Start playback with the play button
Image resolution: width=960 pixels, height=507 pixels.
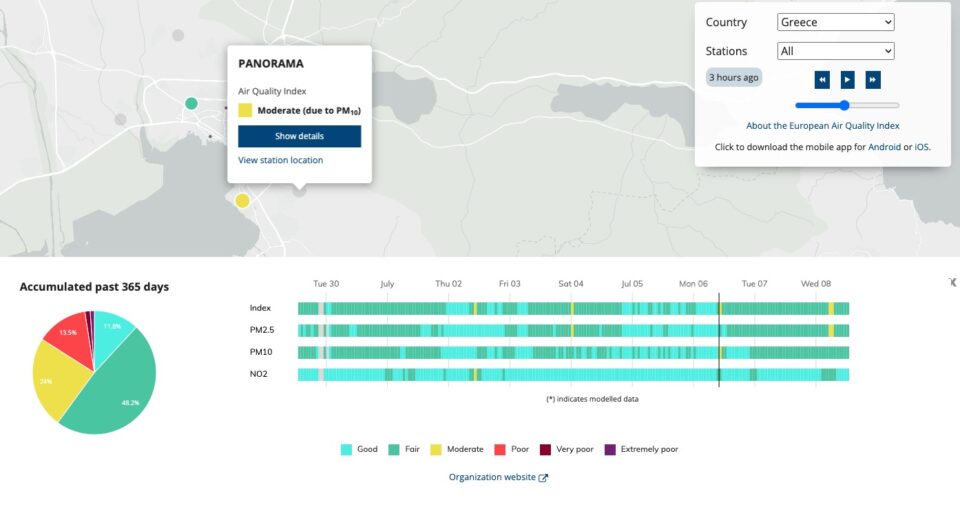pyautogui.click(x=847, y=80)
